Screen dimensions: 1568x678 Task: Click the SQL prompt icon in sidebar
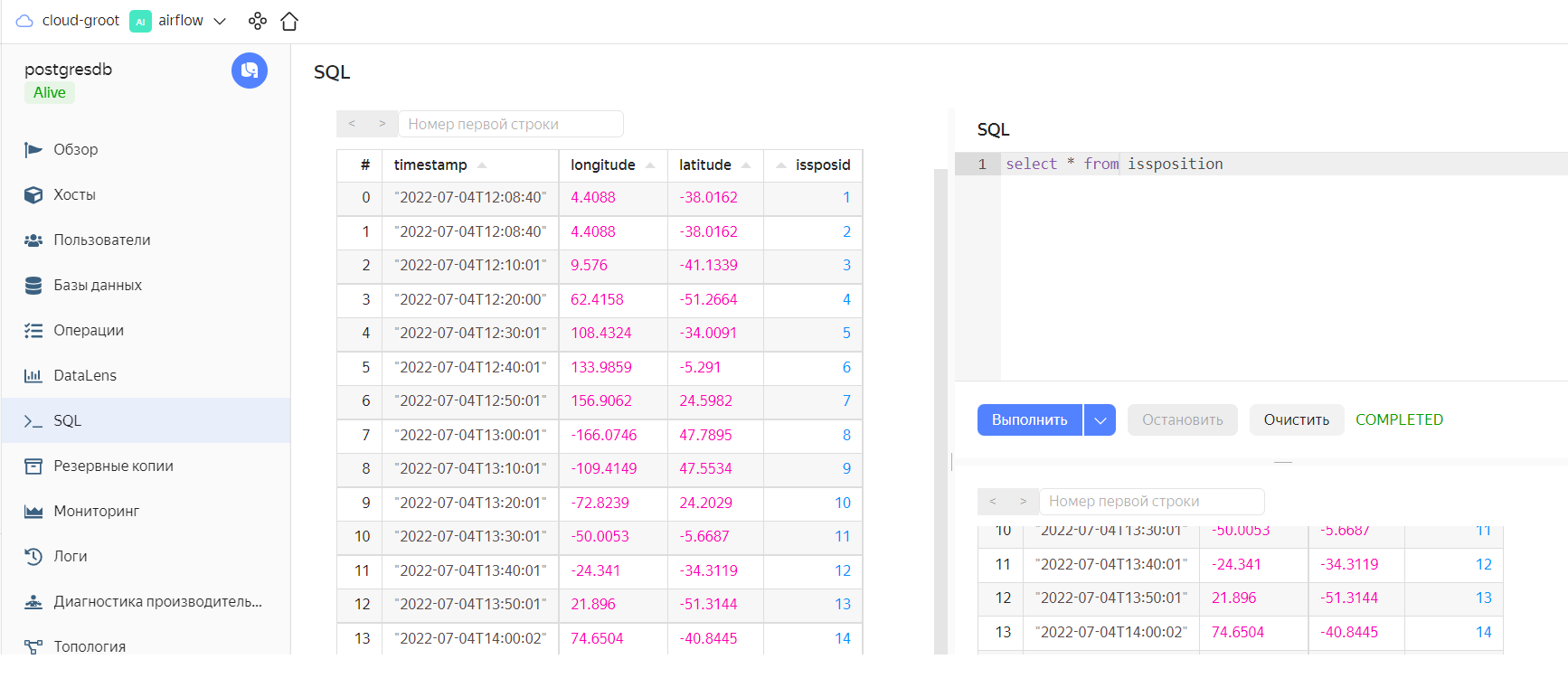pyautogui.click(x=33, y=420)
